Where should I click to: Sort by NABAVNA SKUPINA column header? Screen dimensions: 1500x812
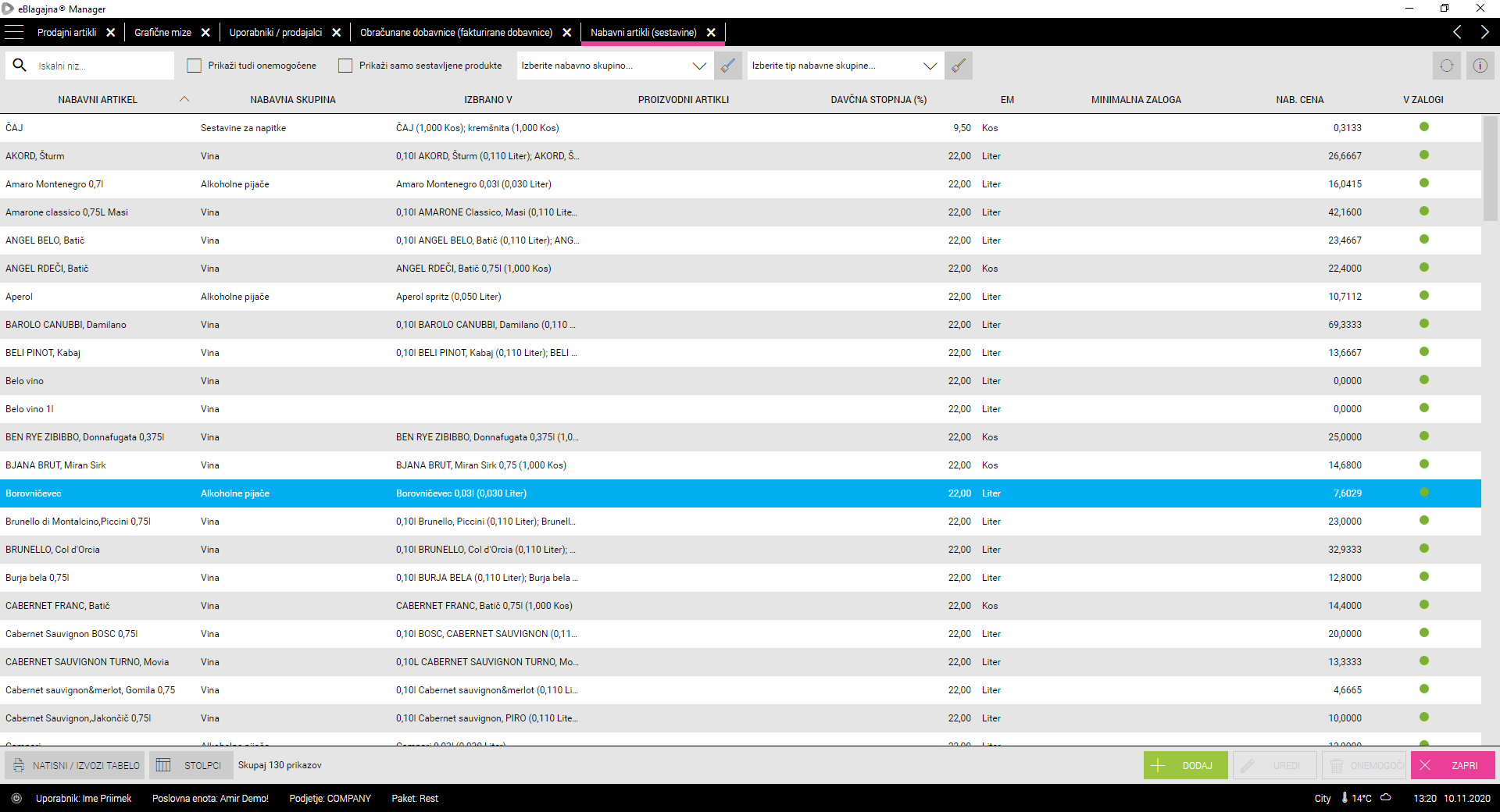pyautogui.click(x=293, y=99)
